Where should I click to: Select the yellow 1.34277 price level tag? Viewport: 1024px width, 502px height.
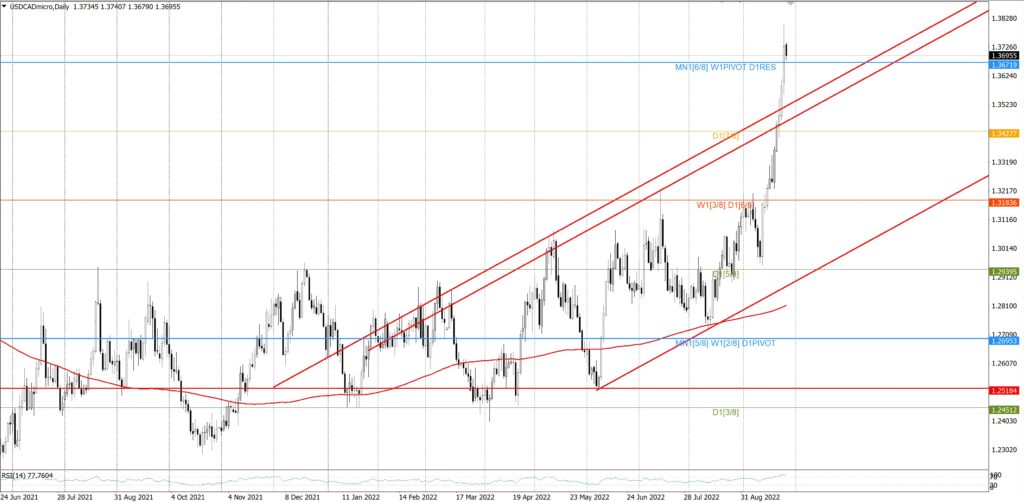coord(1003,133)
